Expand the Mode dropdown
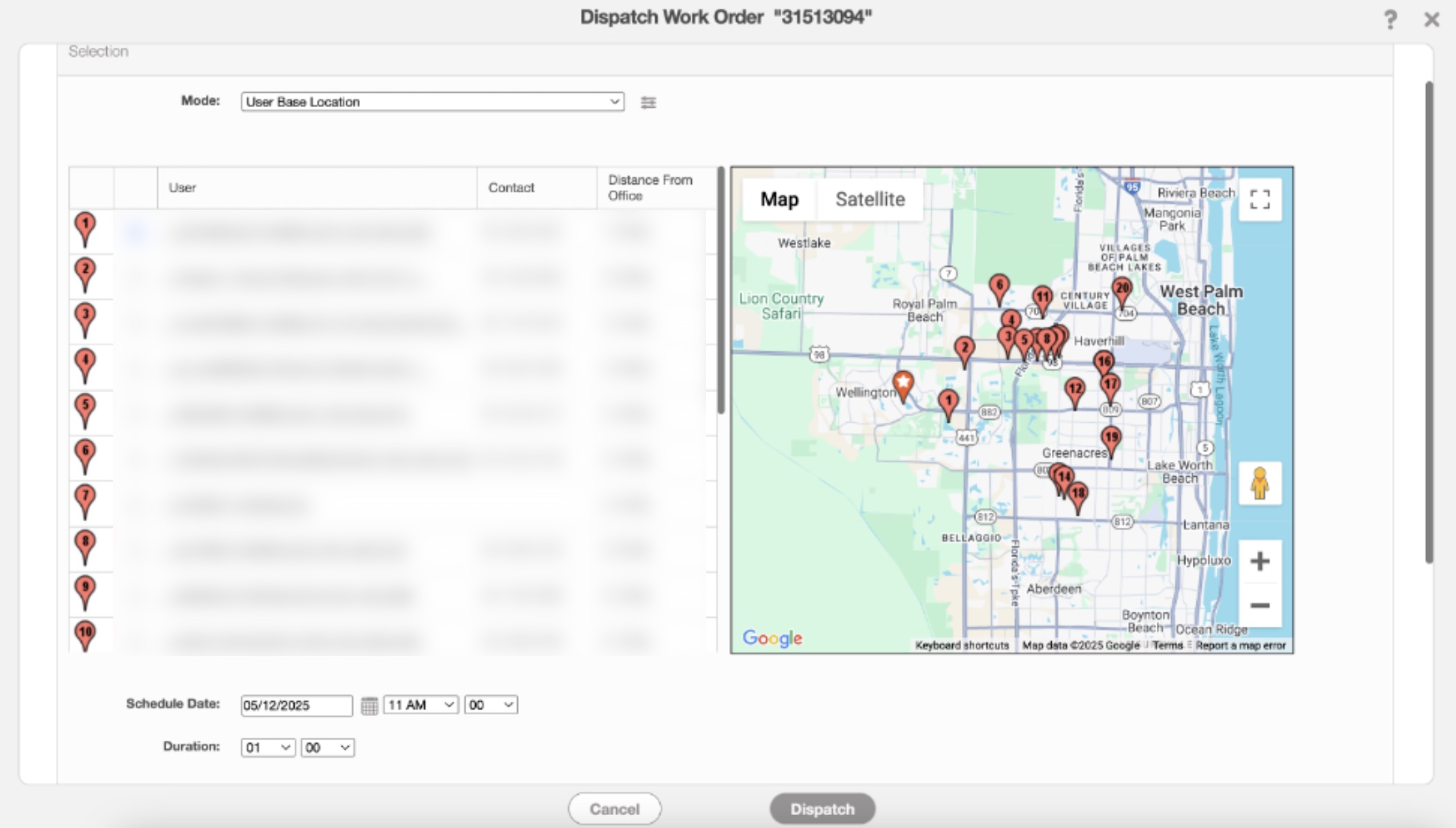This screenshot has width=1456, height=828. click(432, 102)
